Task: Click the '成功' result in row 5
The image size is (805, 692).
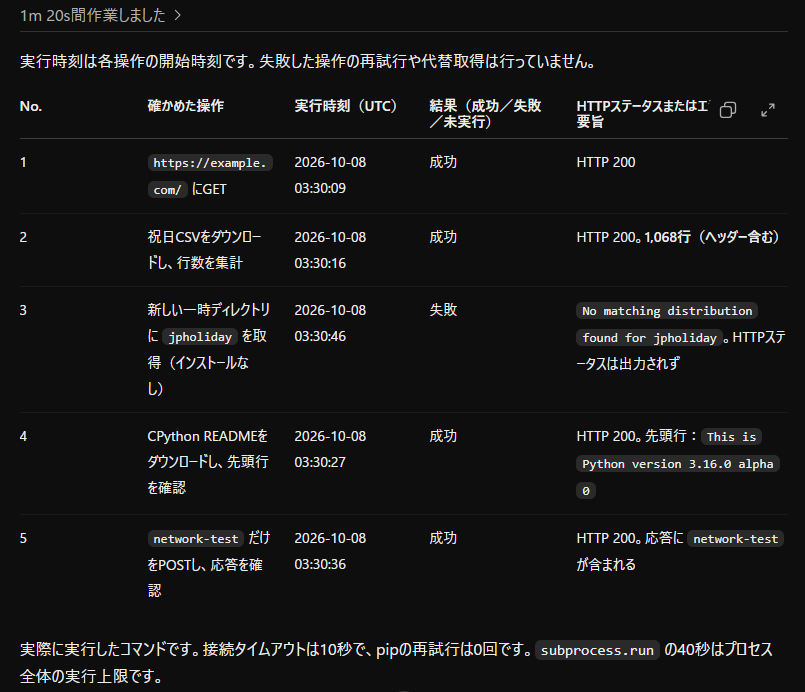Action: click(x=443, y=538)
